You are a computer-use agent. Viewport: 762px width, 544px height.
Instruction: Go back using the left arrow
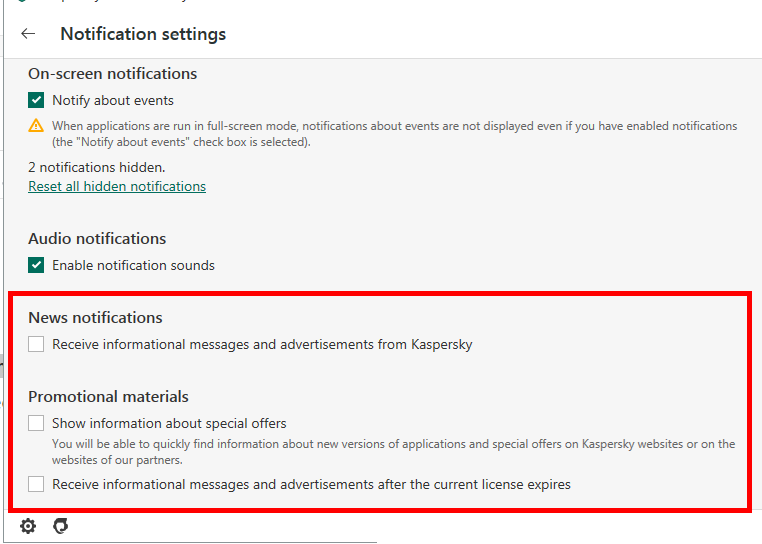pos(28,34)
